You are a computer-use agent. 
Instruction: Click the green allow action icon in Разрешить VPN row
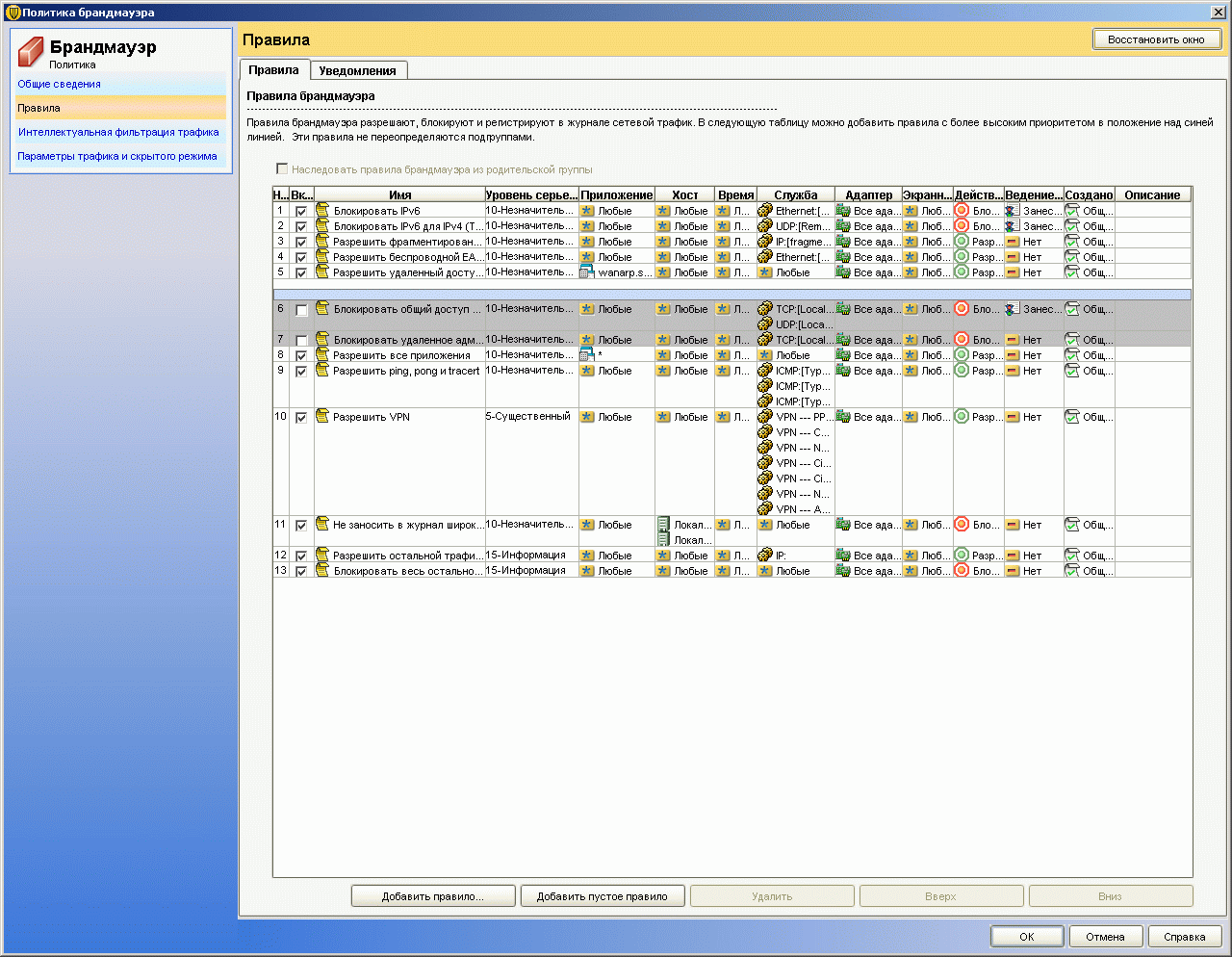pyautogui.click(x=962, y=416)
